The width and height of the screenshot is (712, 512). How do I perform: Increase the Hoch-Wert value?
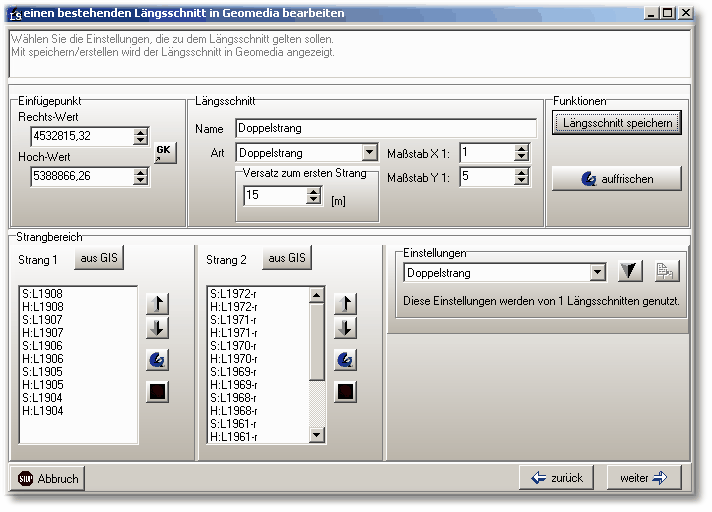pyautogui.click(x=141, y=172)
